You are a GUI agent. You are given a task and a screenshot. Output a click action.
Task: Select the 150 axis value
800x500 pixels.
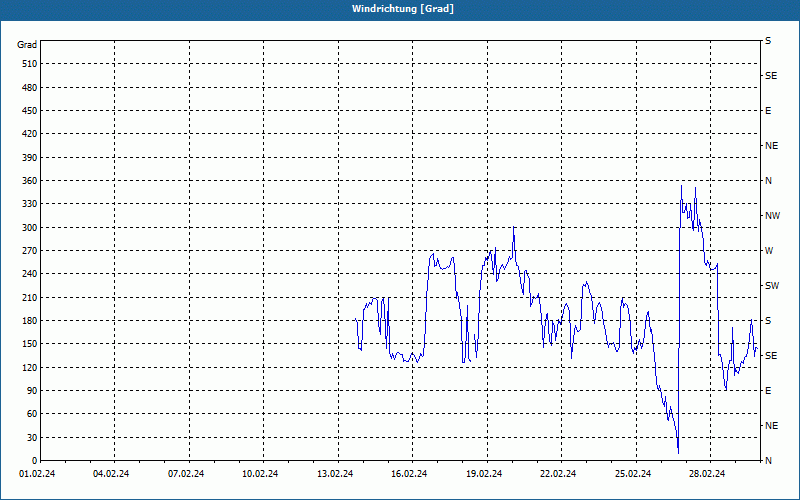(30, 344)
